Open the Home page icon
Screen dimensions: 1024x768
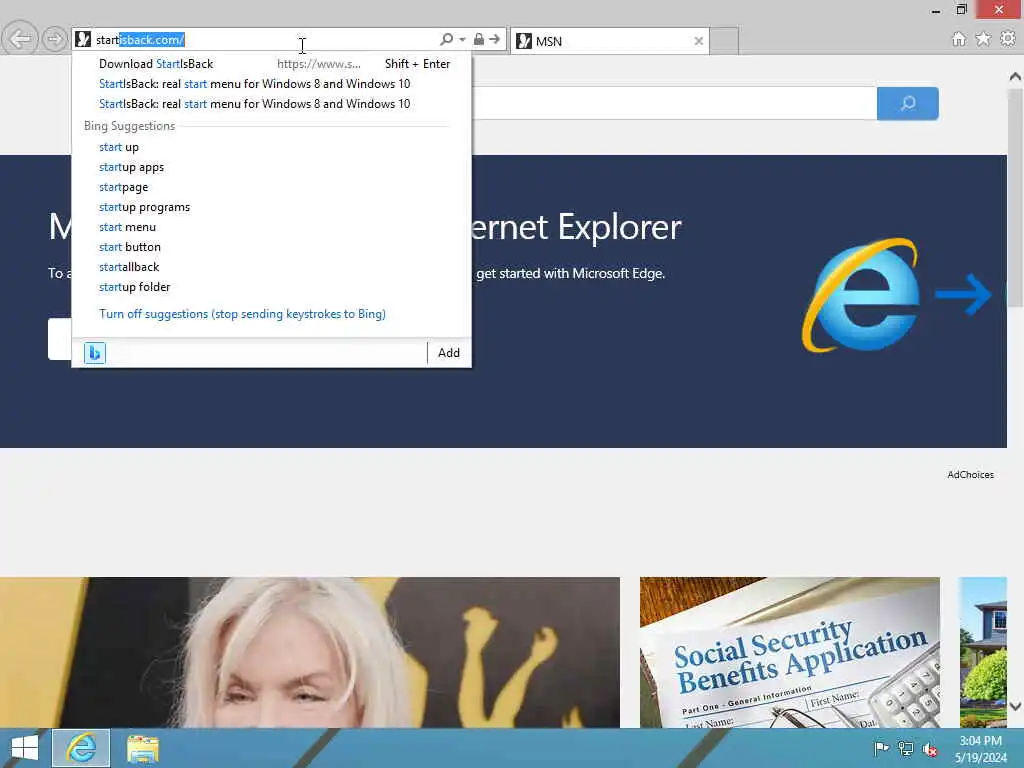pyautogui.click(x=959, y=39)
